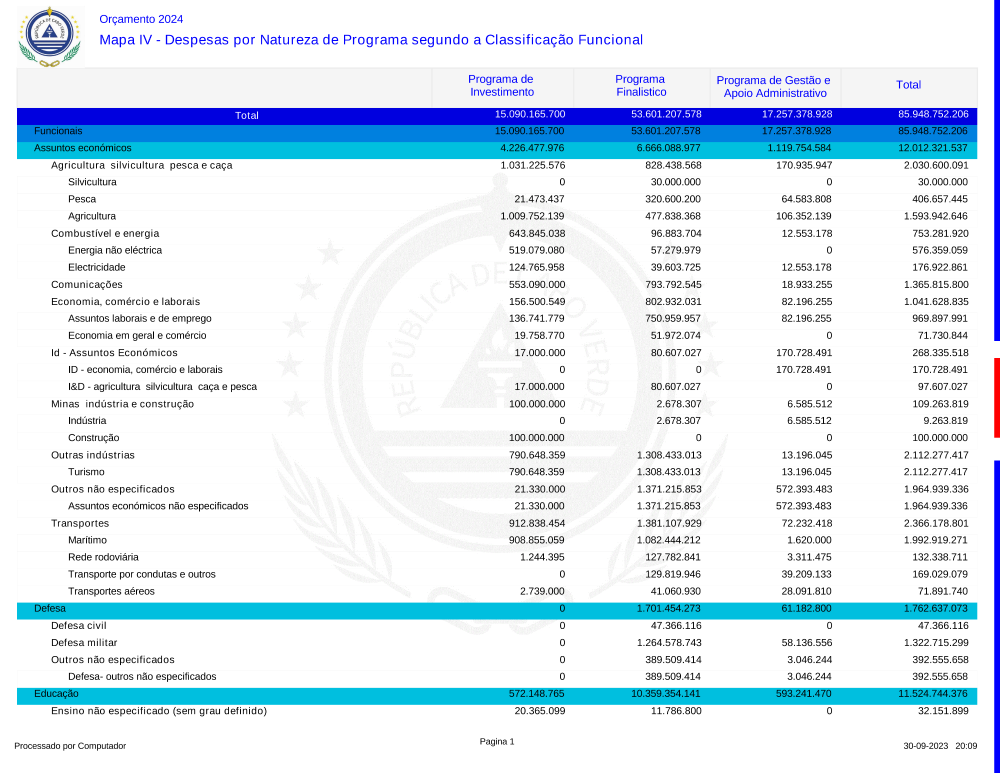
Task: Click the Educação section row label
Action: coord(56,693)
